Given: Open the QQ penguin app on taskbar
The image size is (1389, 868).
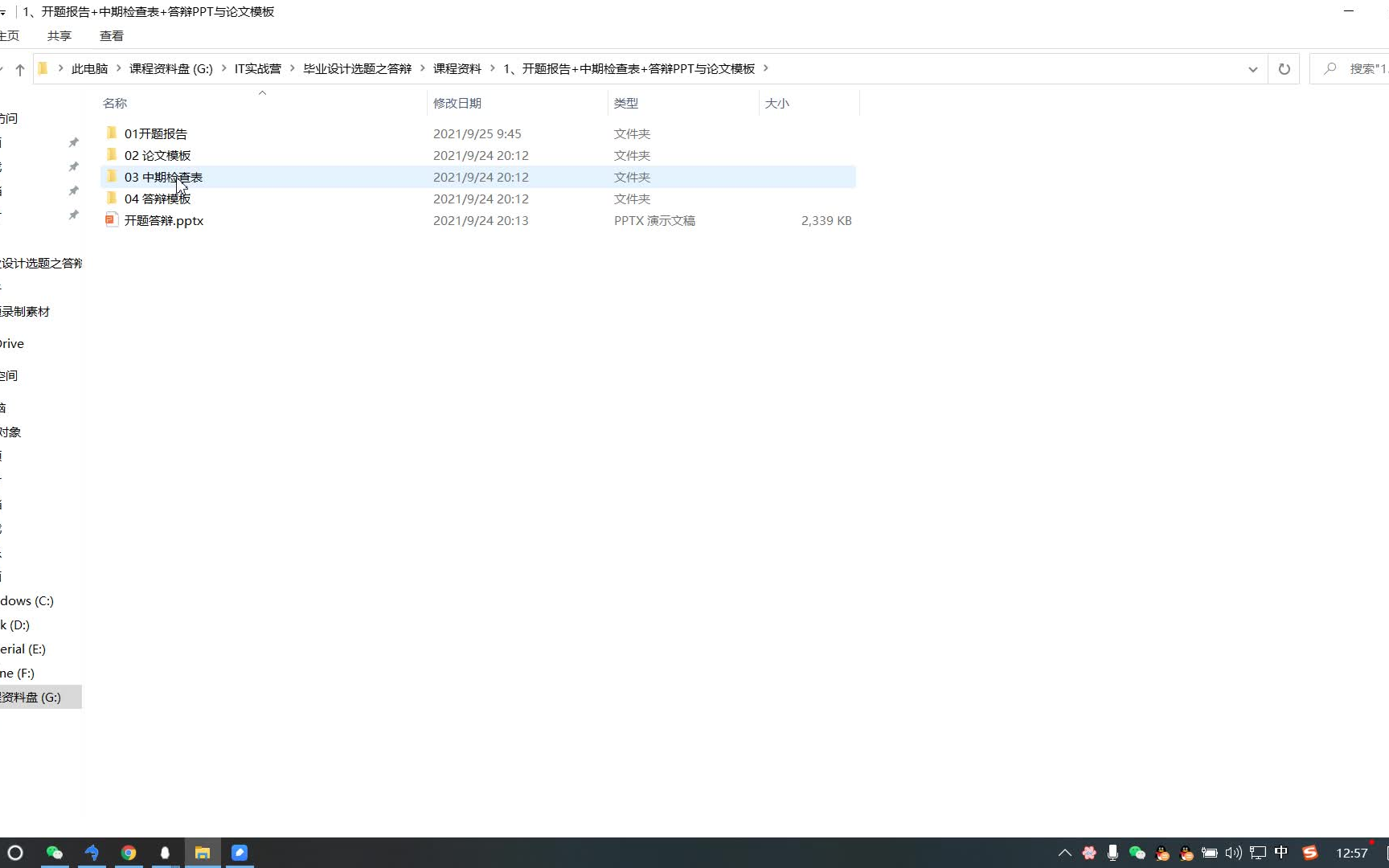Looking at the screenshot, I should tap(165, 853).
